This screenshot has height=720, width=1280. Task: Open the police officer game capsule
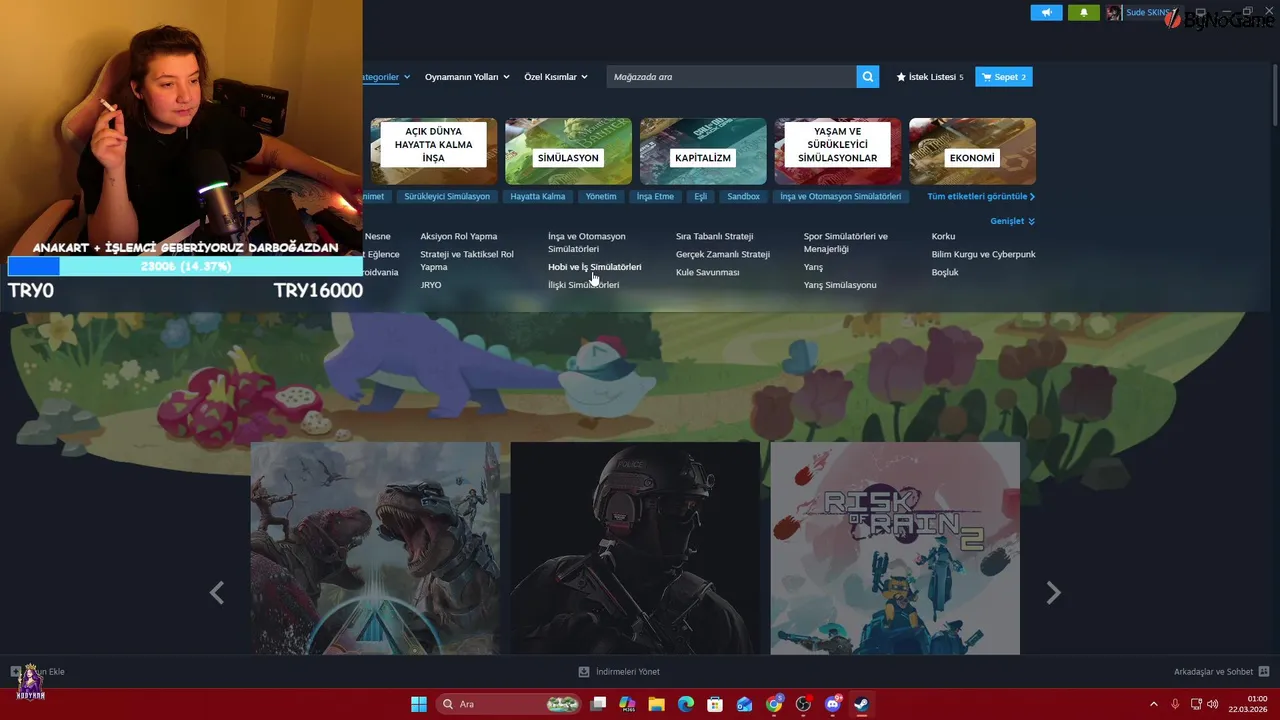(x=635, y=548)
